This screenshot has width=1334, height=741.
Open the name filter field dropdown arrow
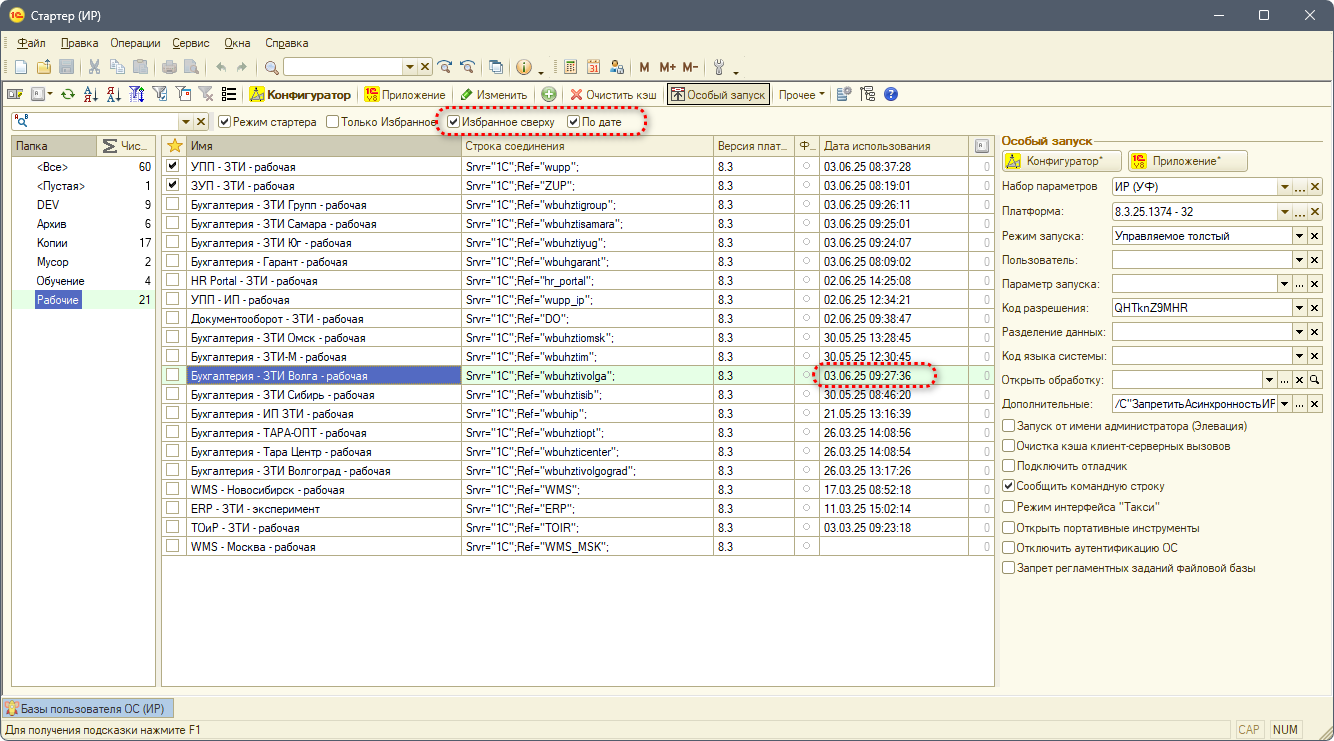pos(186,121)
